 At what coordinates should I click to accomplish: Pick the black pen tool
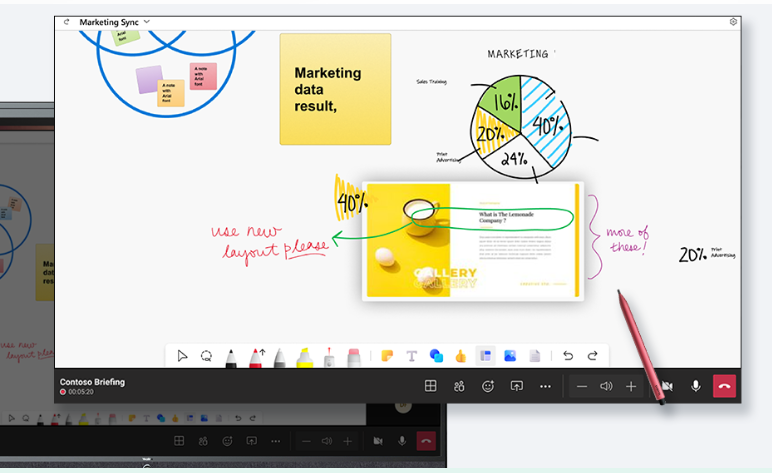pyautogui.click(x=231, y=356)
